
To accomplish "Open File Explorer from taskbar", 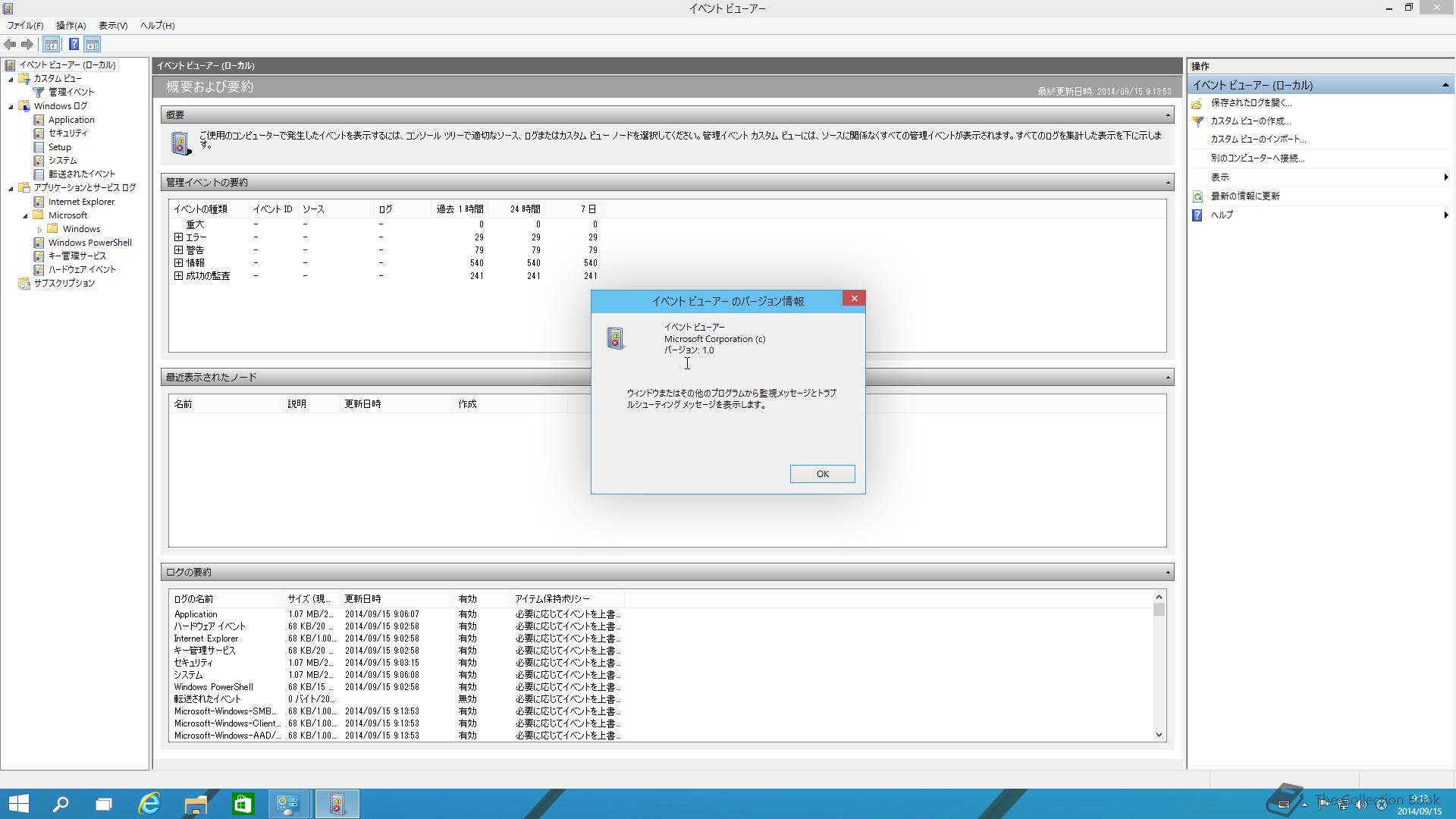I will point(196,804).
